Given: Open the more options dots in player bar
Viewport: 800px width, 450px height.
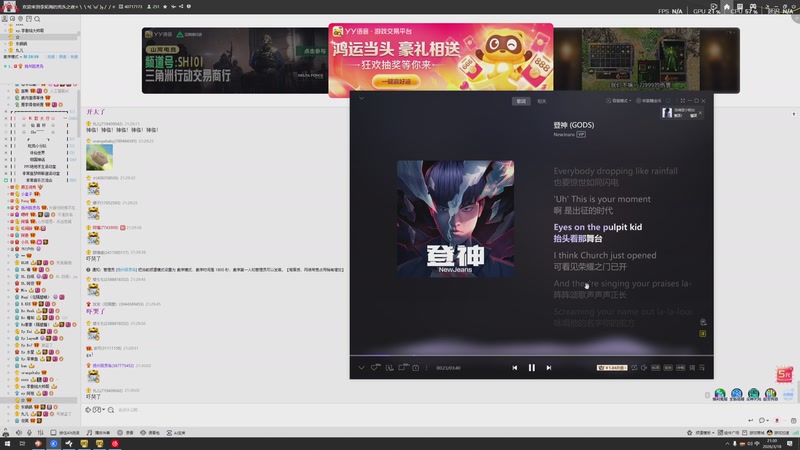Looking at the screenshot, I should (427, 367).
